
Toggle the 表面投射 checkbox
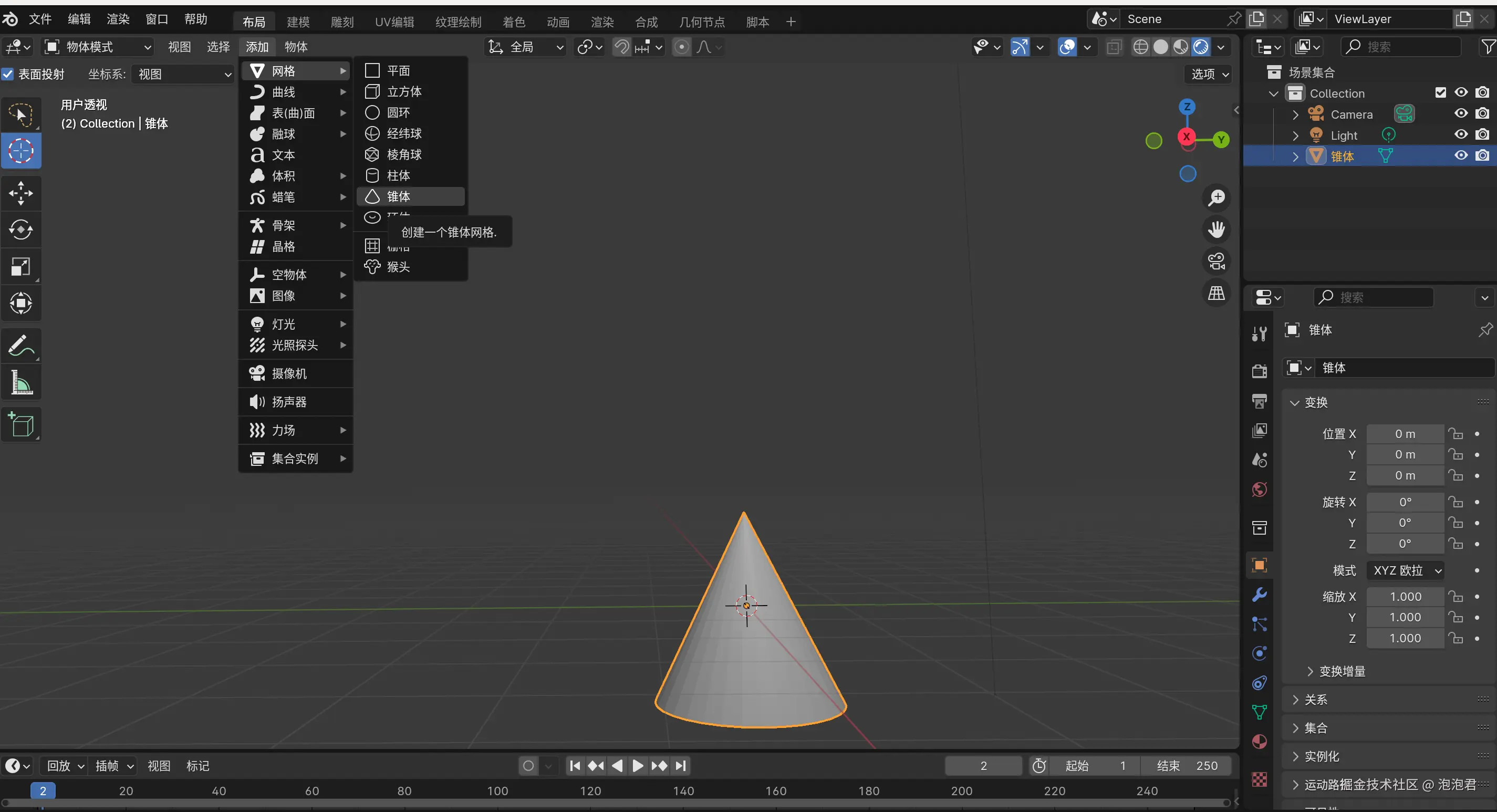[x=7, y=75]
